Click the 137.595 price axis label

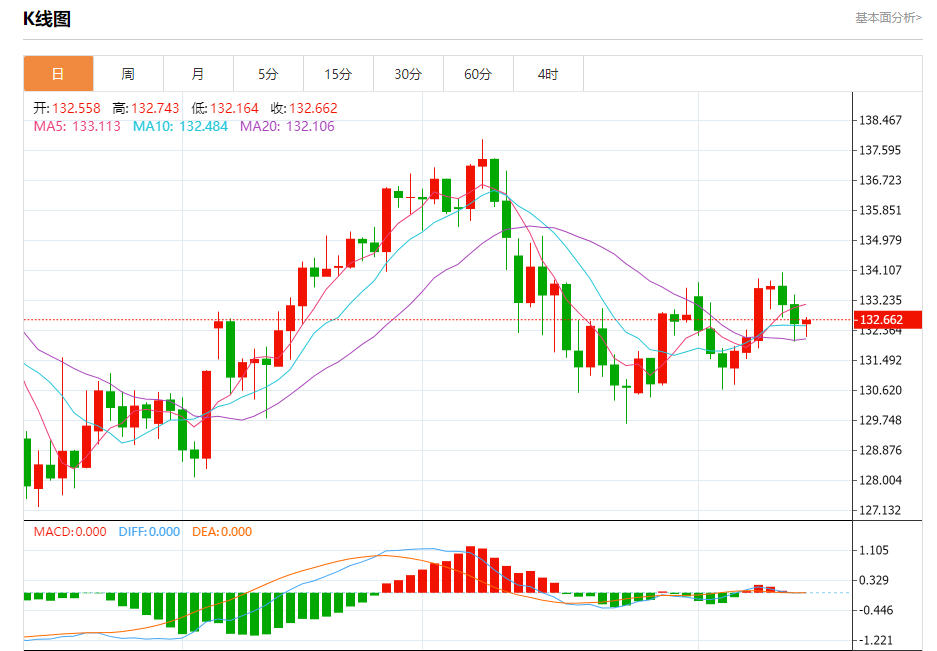(880, 150)
